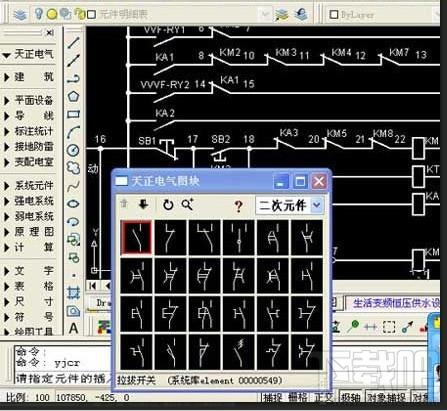Click the next page down arrow button
The width and height of the screenshot is (447, 411).
[x=144, y=204]
